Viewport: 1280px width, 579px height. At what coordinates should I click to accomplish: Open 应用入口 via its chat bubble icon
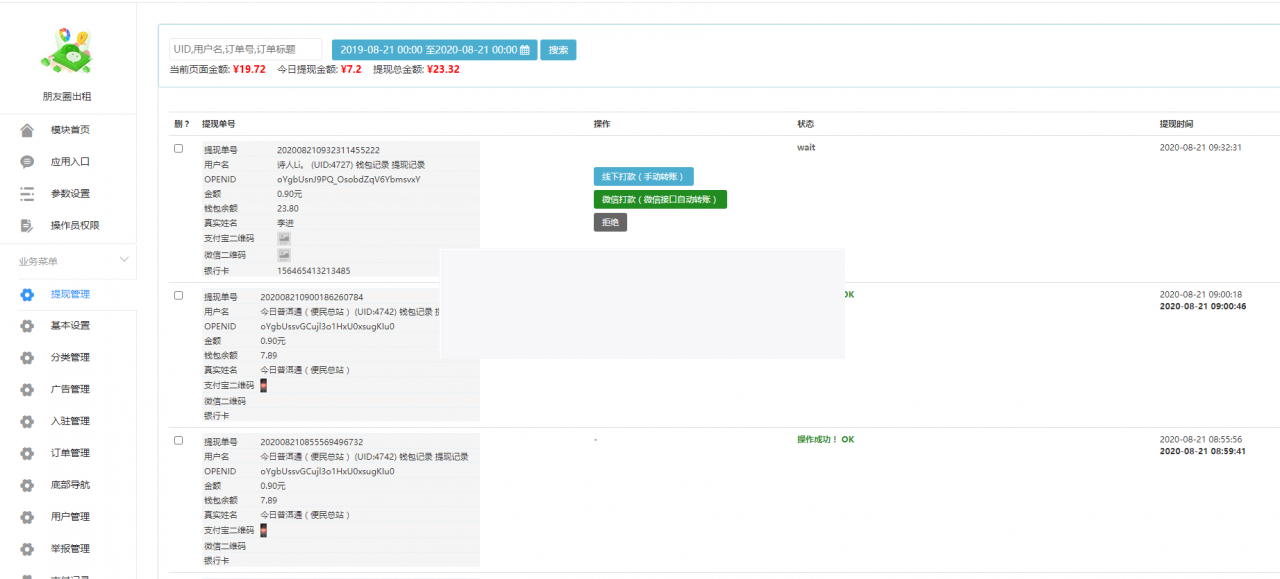[27, 162]
